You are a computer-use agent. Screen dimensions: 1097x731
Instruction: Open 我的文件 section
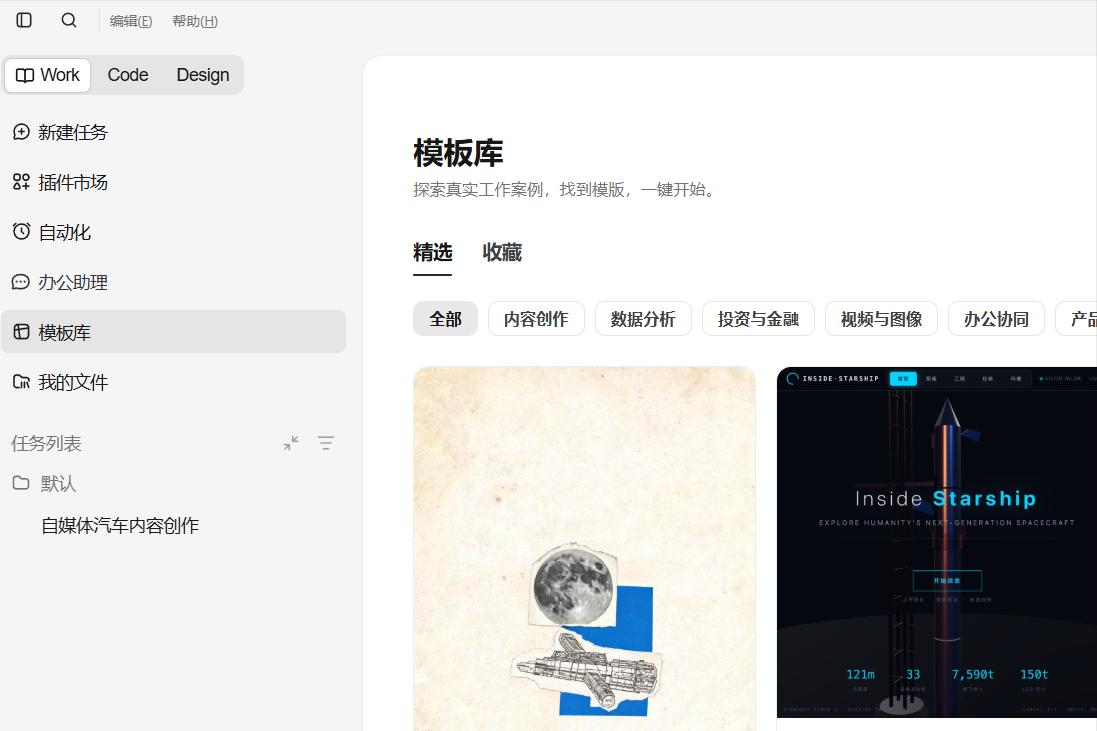(174, 382)
